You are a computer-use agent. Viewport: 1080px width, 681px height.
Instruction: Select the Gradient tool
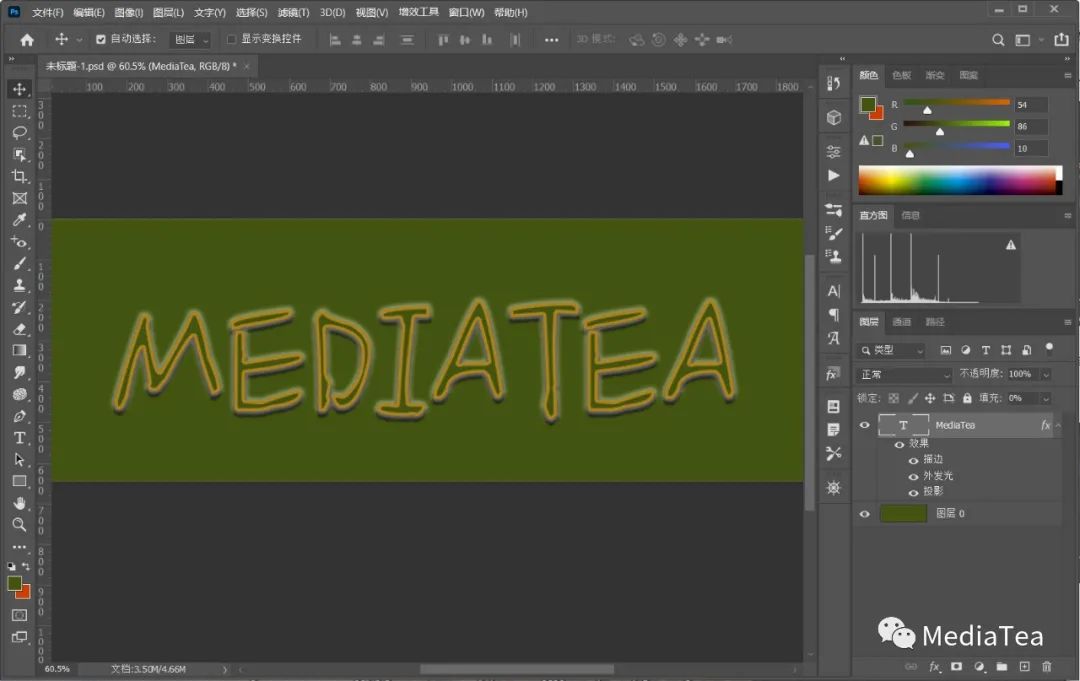pyautogui.click(x=19, y=350)
